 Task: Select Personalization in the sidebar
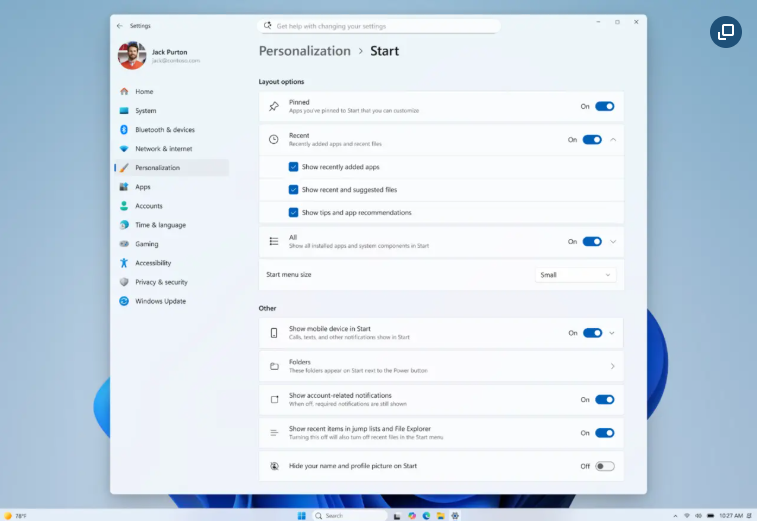pos(171,168)
